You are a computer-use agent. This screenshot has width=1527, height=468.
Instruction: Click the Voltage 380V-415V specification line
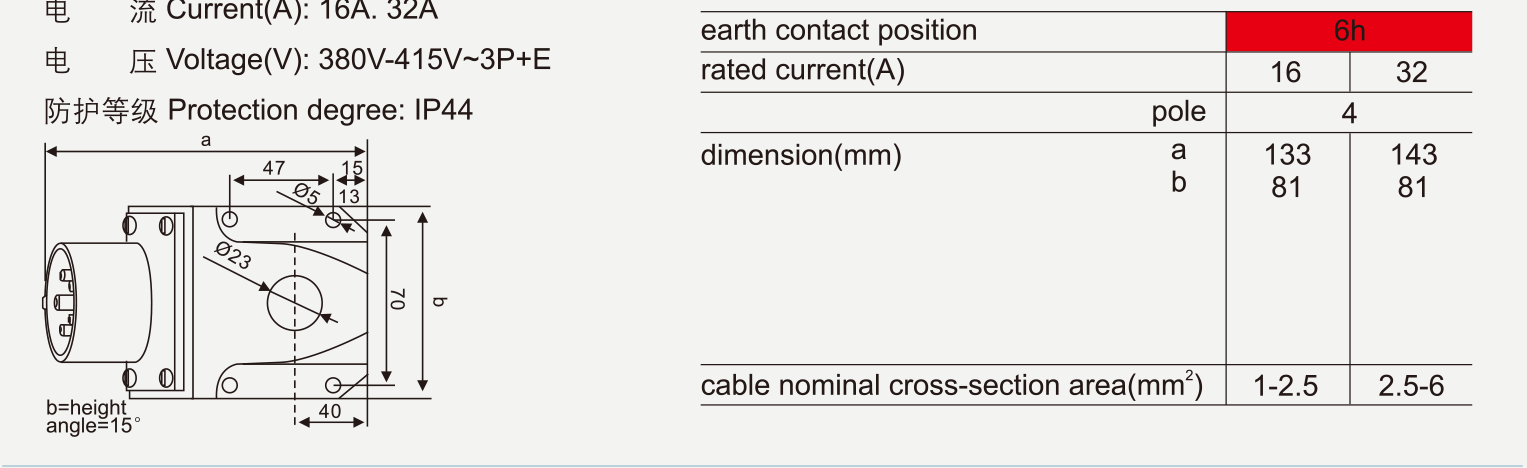[x=358, y=60]
